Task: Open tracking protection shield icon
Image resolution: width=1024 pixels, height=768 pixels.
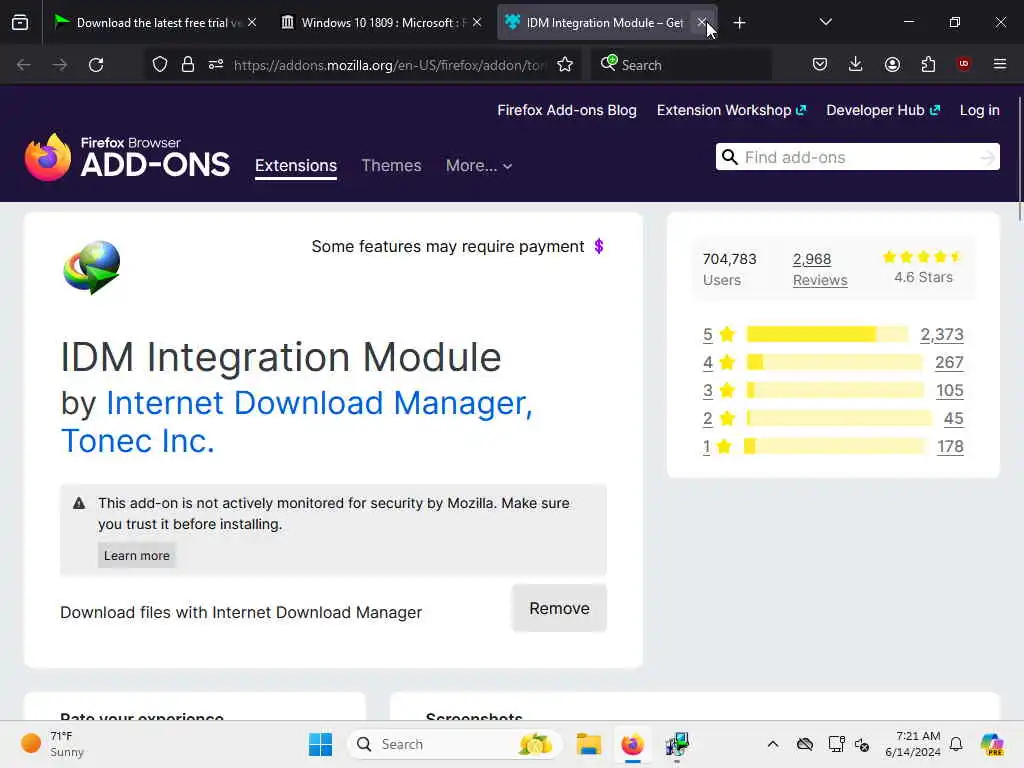Action: (160, 65)
